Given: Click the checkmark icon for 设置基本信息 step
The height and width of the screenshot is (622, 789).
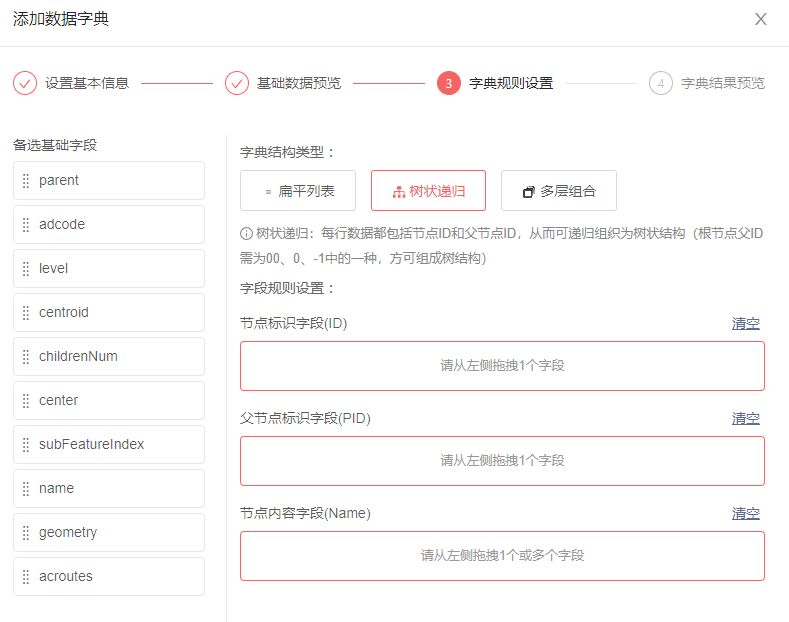Looking at the screenshot, I should tap(25, 83).
